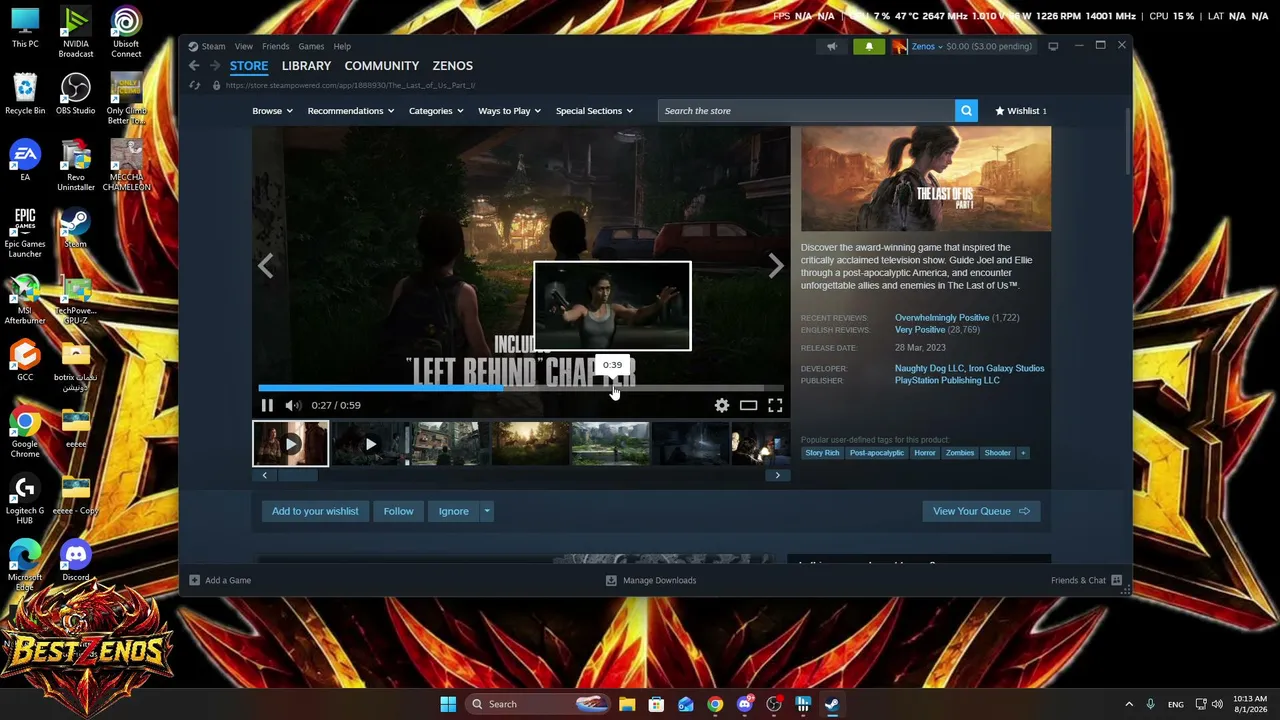1280x720 pixels.
Task: Open video settings gear
Action: 722,405
